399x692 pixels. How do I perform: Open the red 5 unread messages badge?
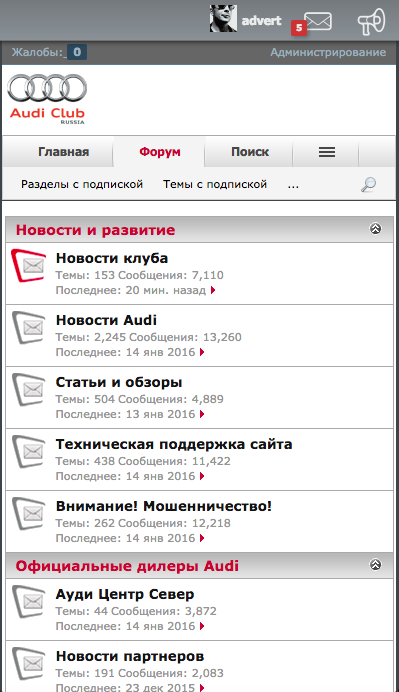click(x=298, y=28)
